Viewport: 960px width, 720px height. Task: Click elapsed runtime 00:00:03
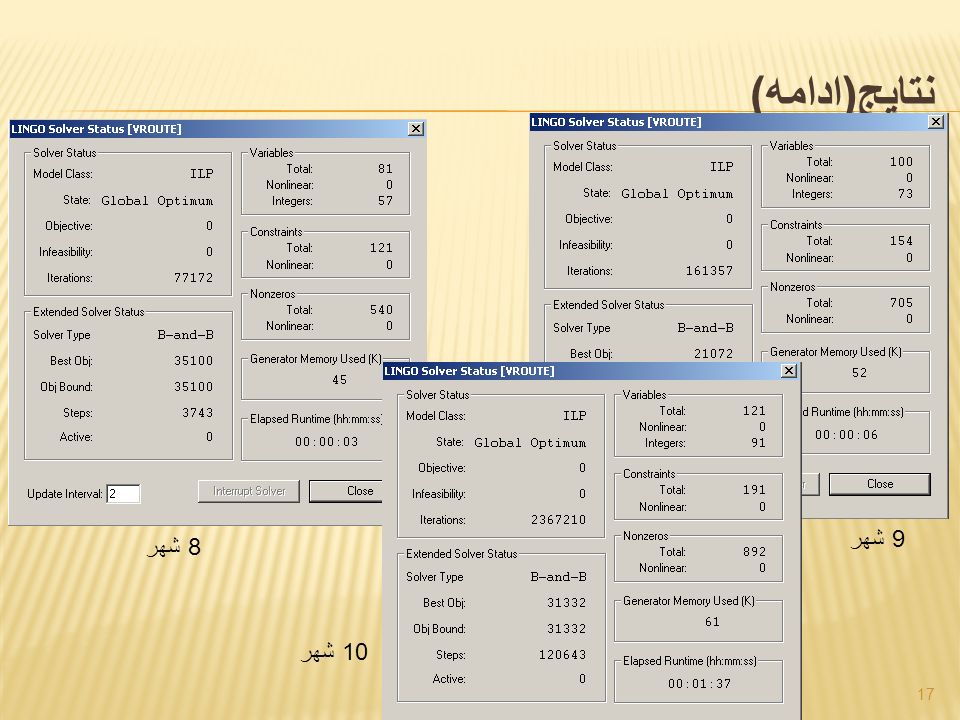pyautogui.click(x=326, y=441)
